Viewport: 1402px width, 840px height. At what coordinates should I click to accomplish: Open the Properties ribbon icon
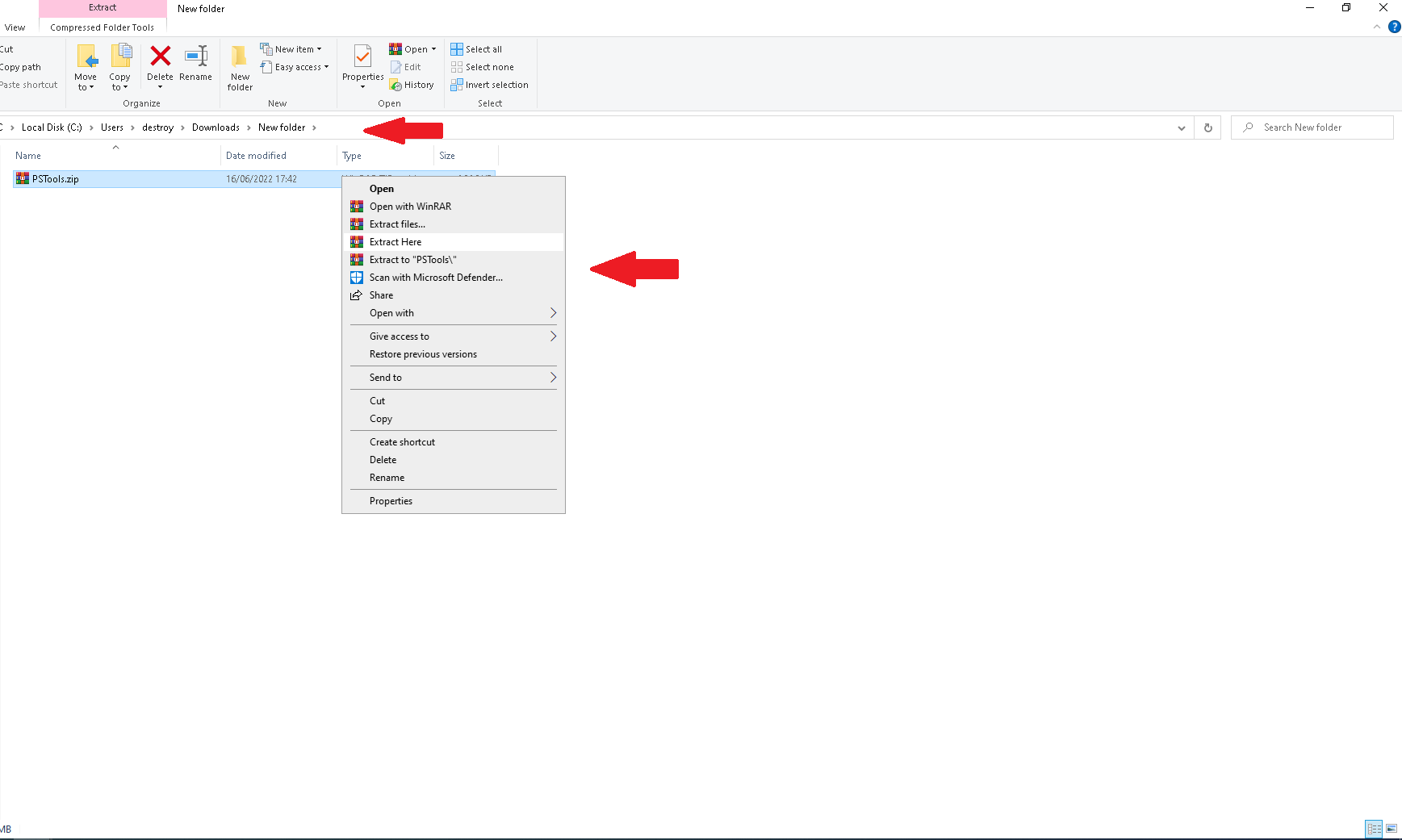pos(363,56)
